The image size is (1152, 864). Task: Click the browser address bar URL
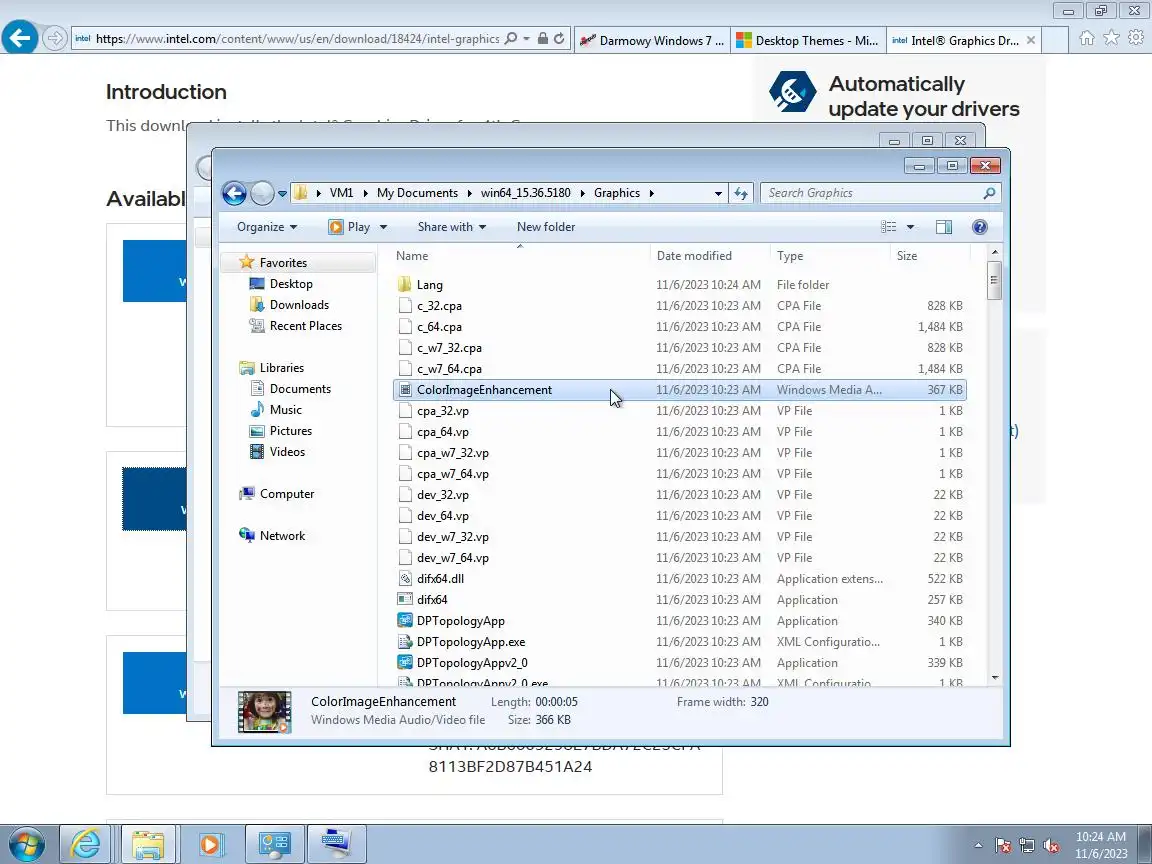click(297, 39)
